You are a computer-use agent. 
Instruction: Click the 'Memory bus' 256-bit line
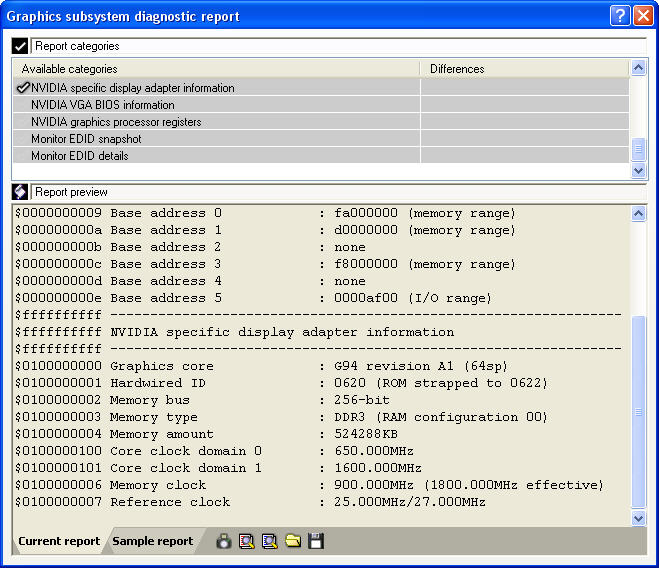203,400
